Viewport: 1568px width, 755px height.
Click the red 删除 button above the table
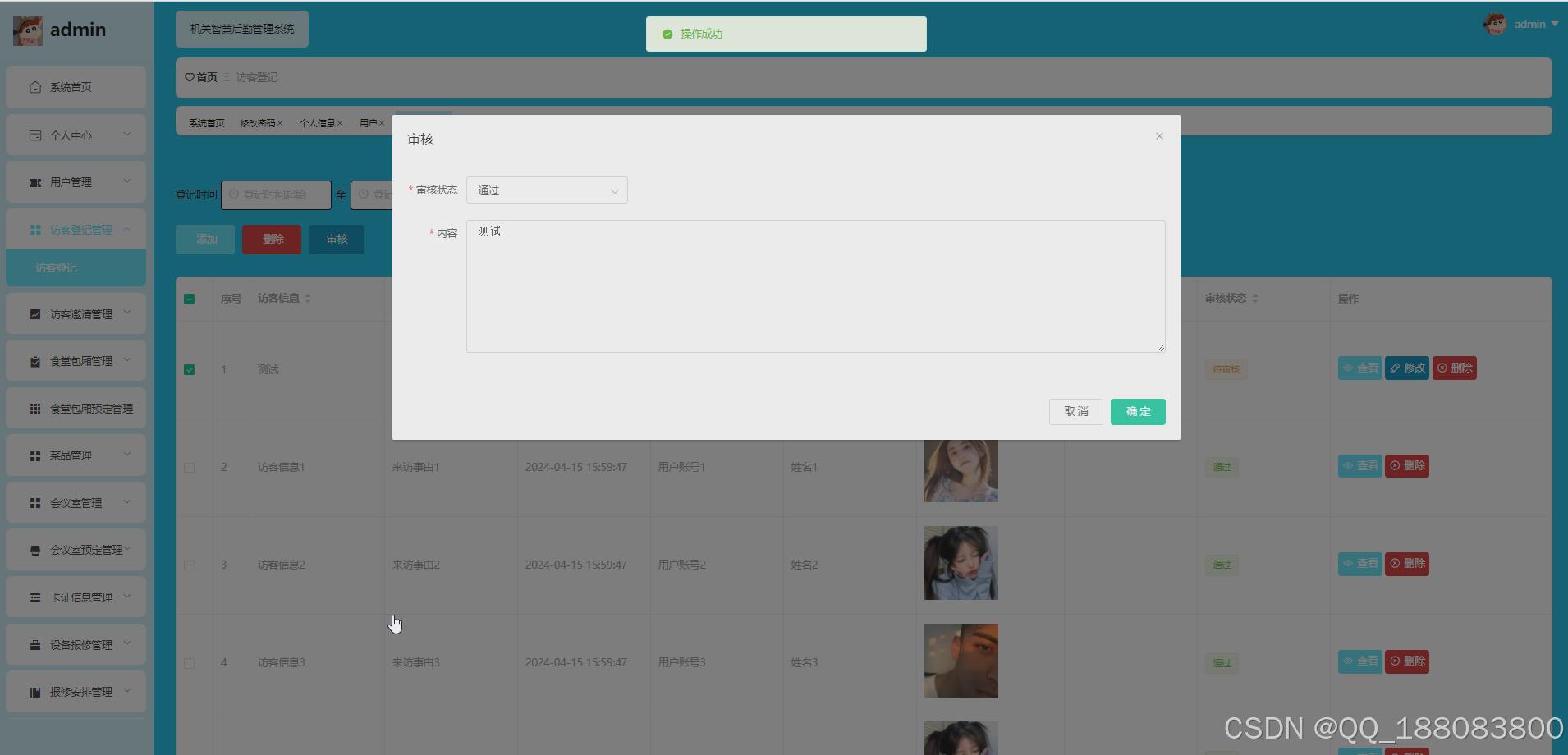(x=271, y=239)
